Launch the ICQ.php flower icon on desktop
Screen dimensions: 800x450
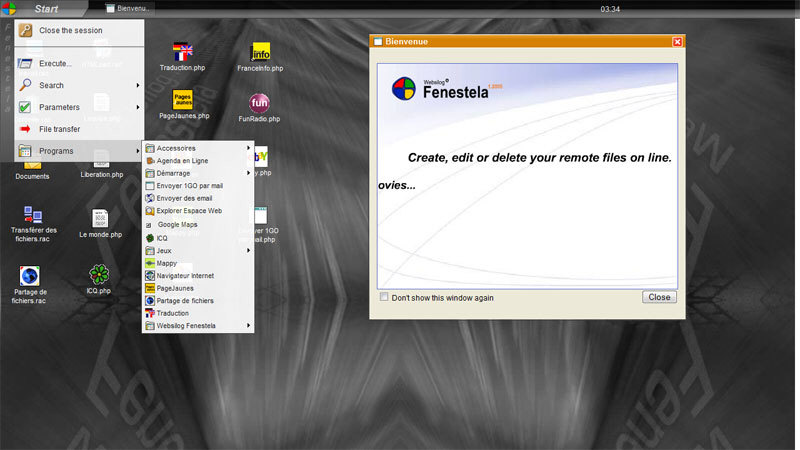[x=99, y=274]
